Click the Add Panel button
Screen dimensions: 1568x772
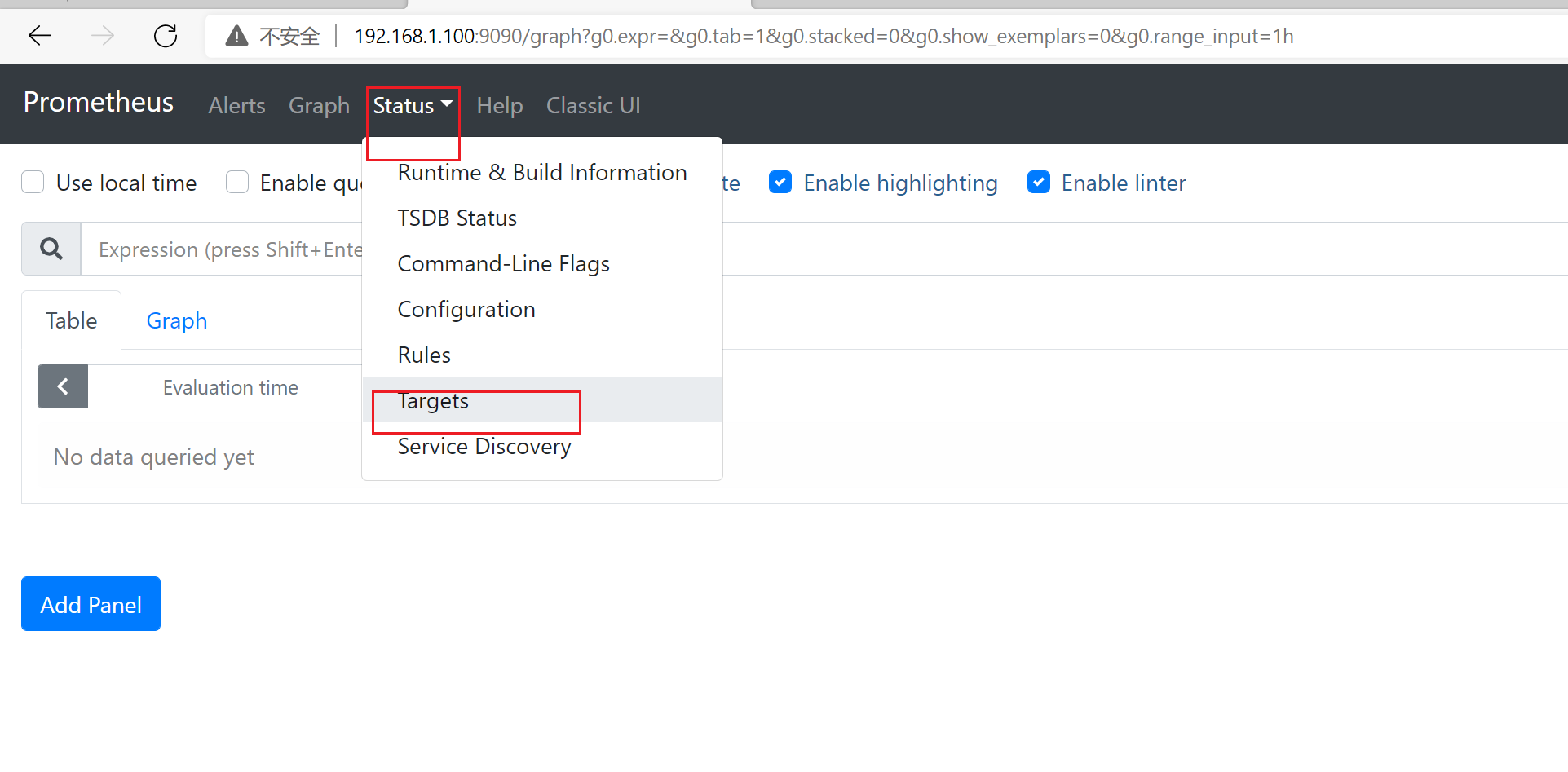pos(91,604)
